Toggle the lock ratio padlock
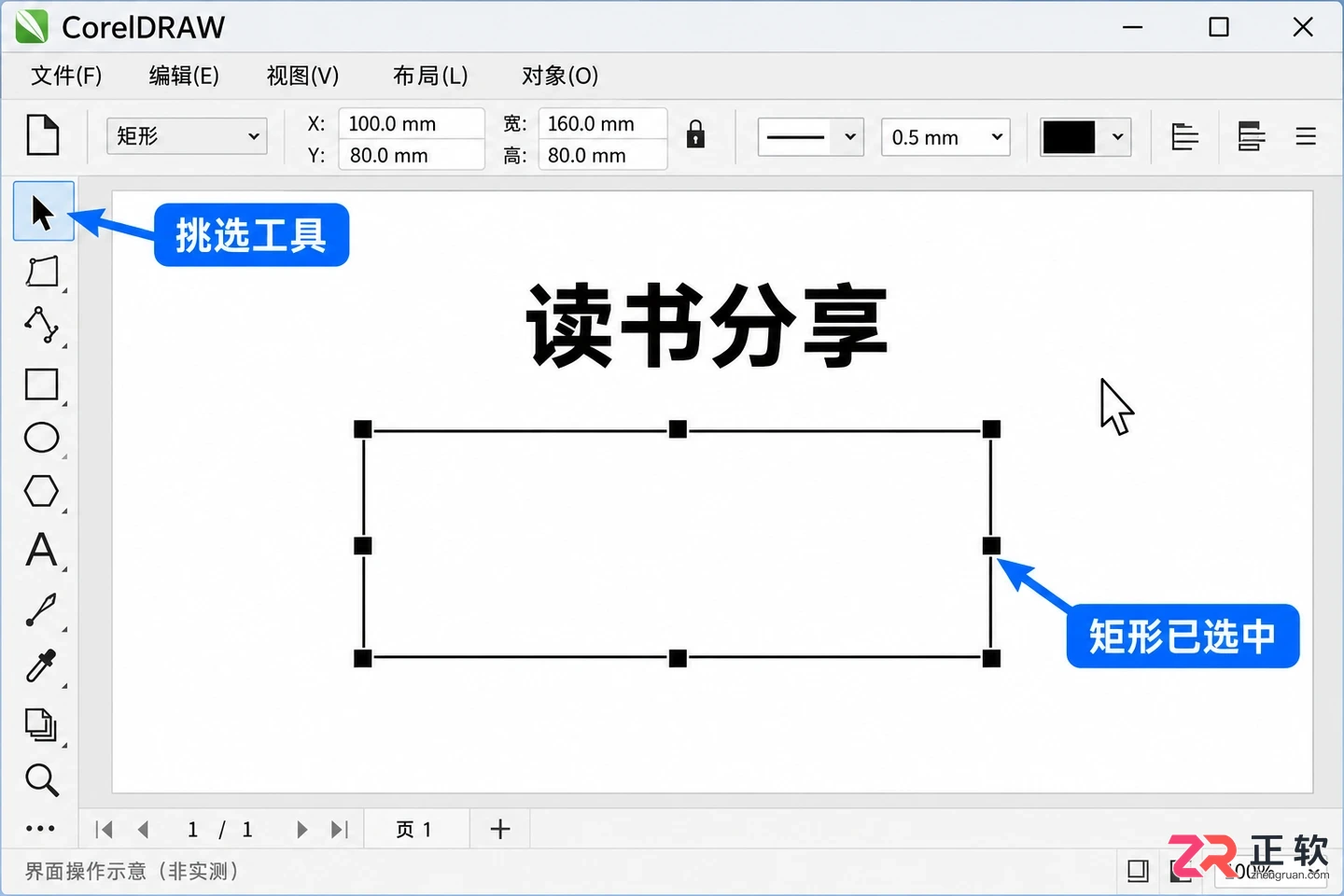The height and width of the screenshot is (896, 1344). pos(695,134)
